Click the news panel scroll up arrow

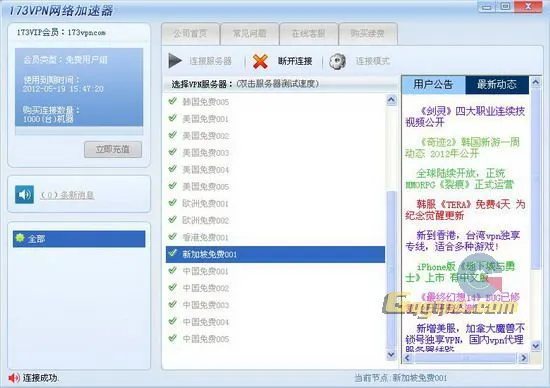[x=536, y=82]
